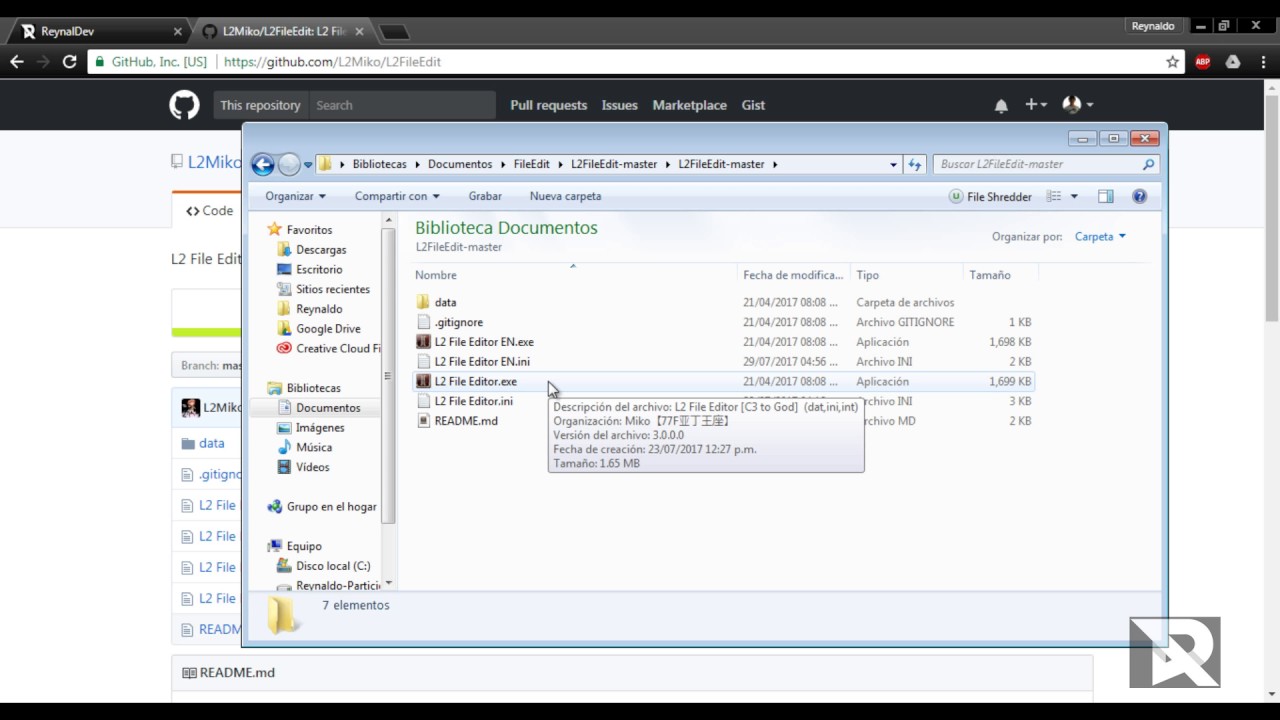The height and width of the screenshot is (720, 1280).
Task: Open Escritorio in the sidebar
Action: [x=319, y=270]
